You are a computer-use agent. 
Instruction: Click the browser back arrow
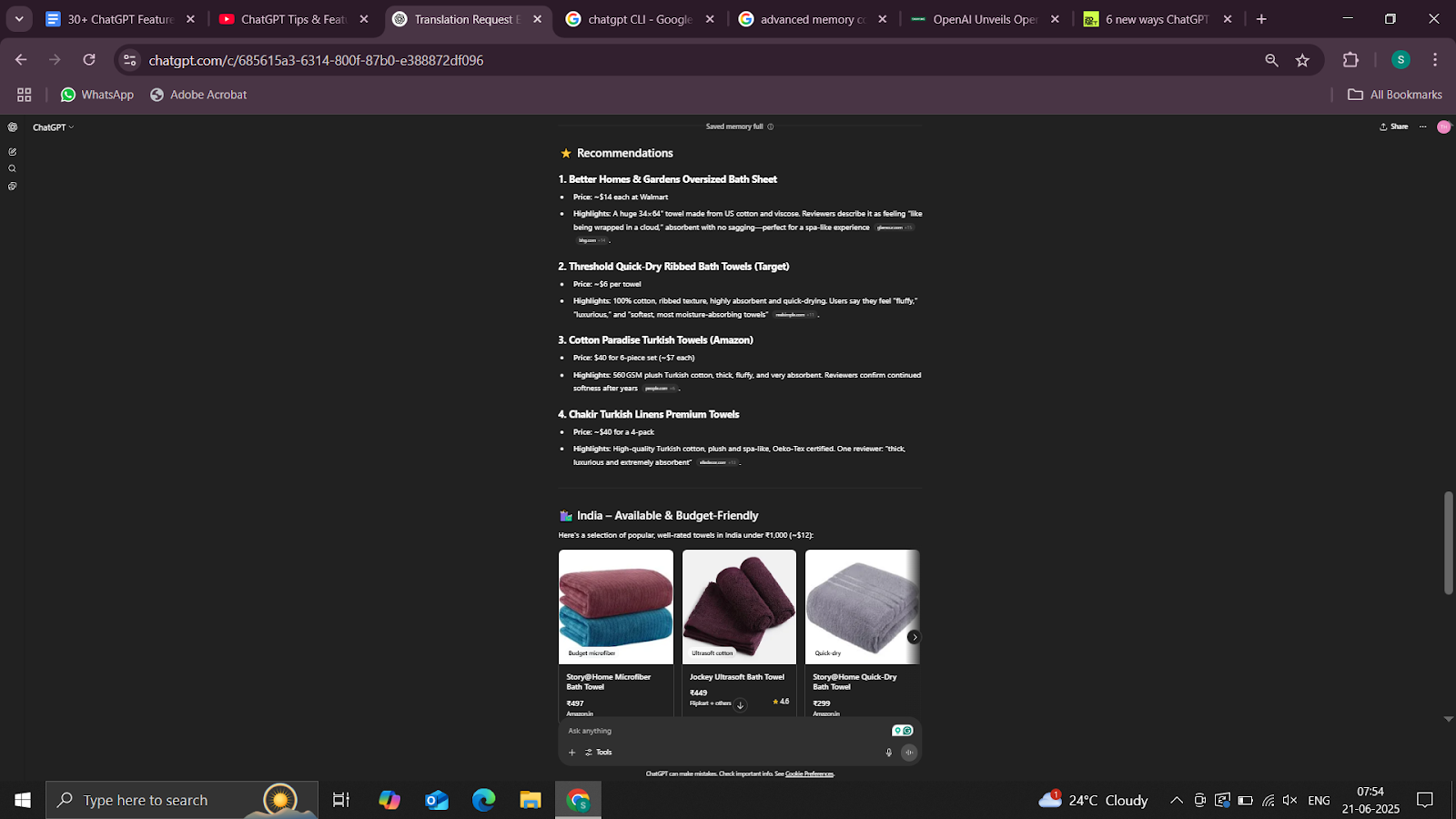click(x=21, y=60)
